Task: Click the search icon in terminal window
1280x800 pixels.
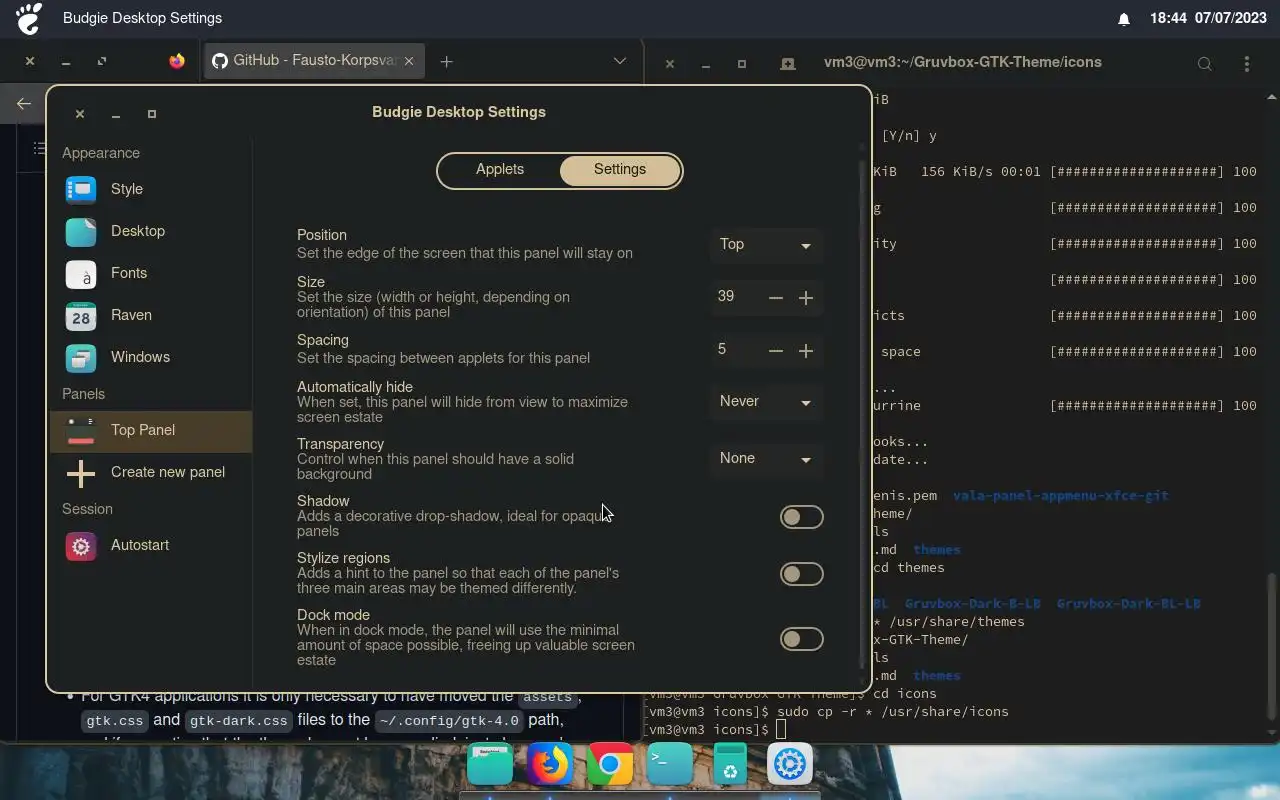Action: coord(1205,64)
